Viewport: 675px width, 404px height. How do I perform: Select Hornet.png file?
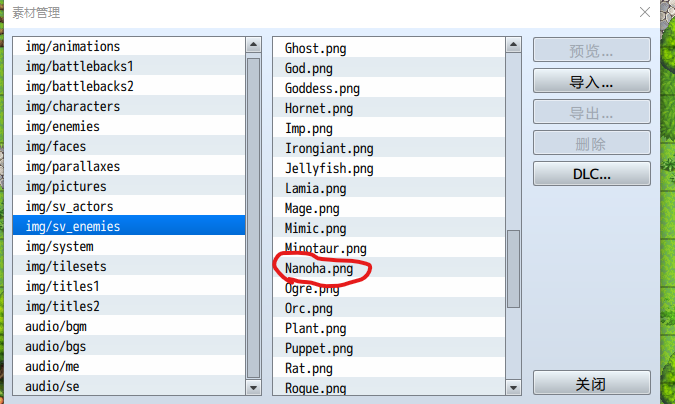[x=389, y=108]
